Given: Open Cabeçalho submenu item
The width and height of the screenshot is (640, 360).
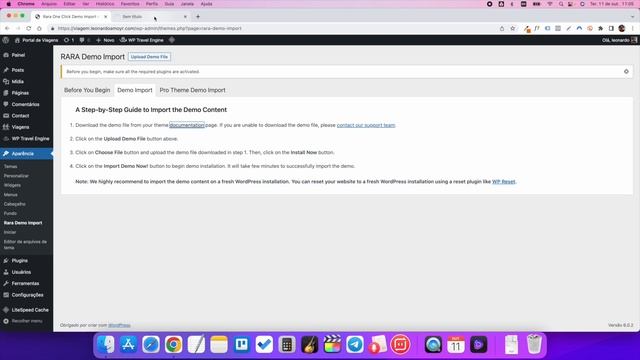Looking at the screenshot, I should (15, 204).
